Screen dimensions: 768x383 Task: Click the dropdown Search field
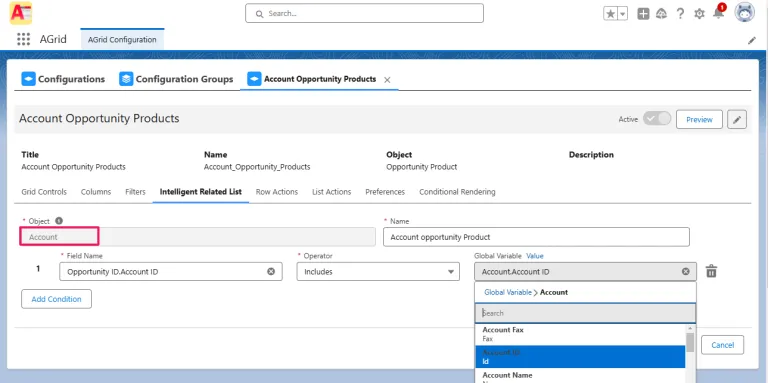coord(585,313)
